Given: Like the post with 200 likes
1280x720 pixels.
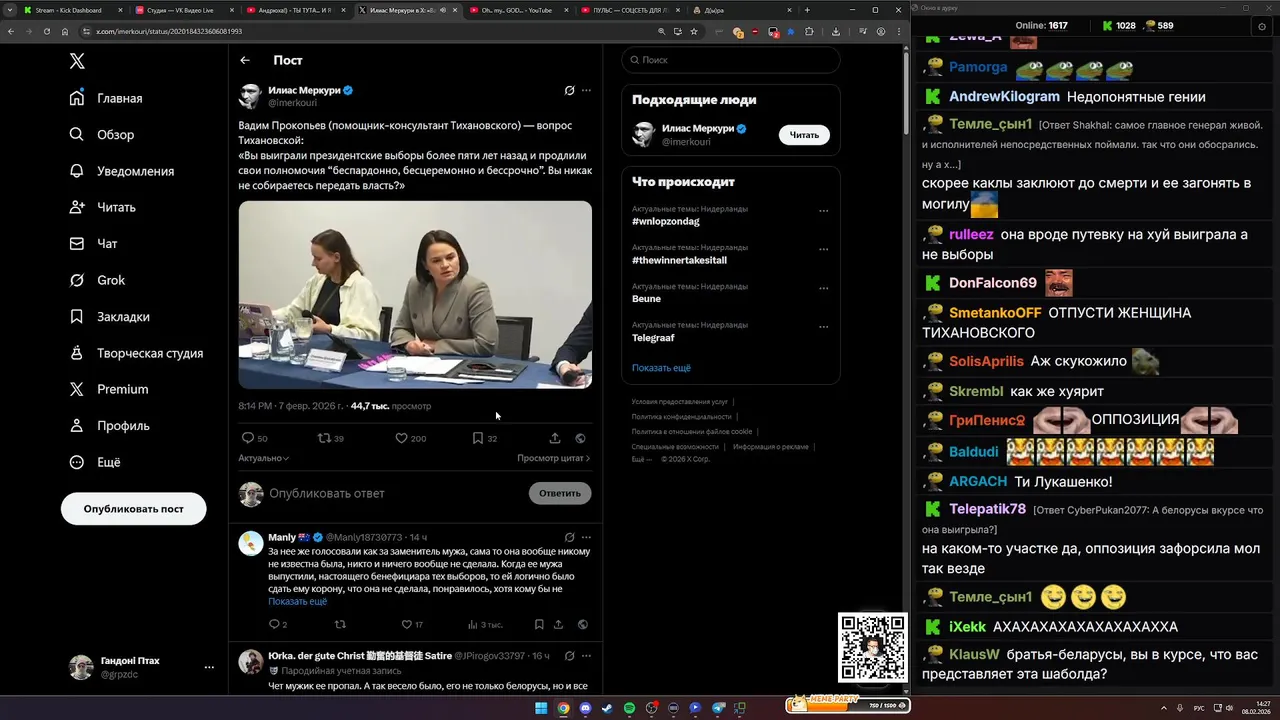Looking at the screenshot, I should pos(401,438).
